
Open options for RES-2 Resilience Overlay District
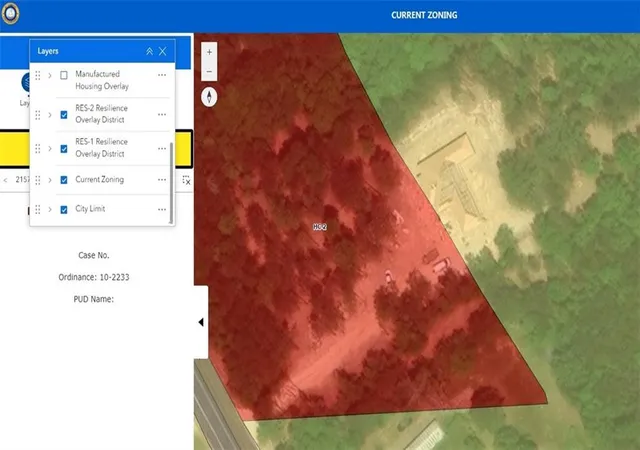[162, 114]
